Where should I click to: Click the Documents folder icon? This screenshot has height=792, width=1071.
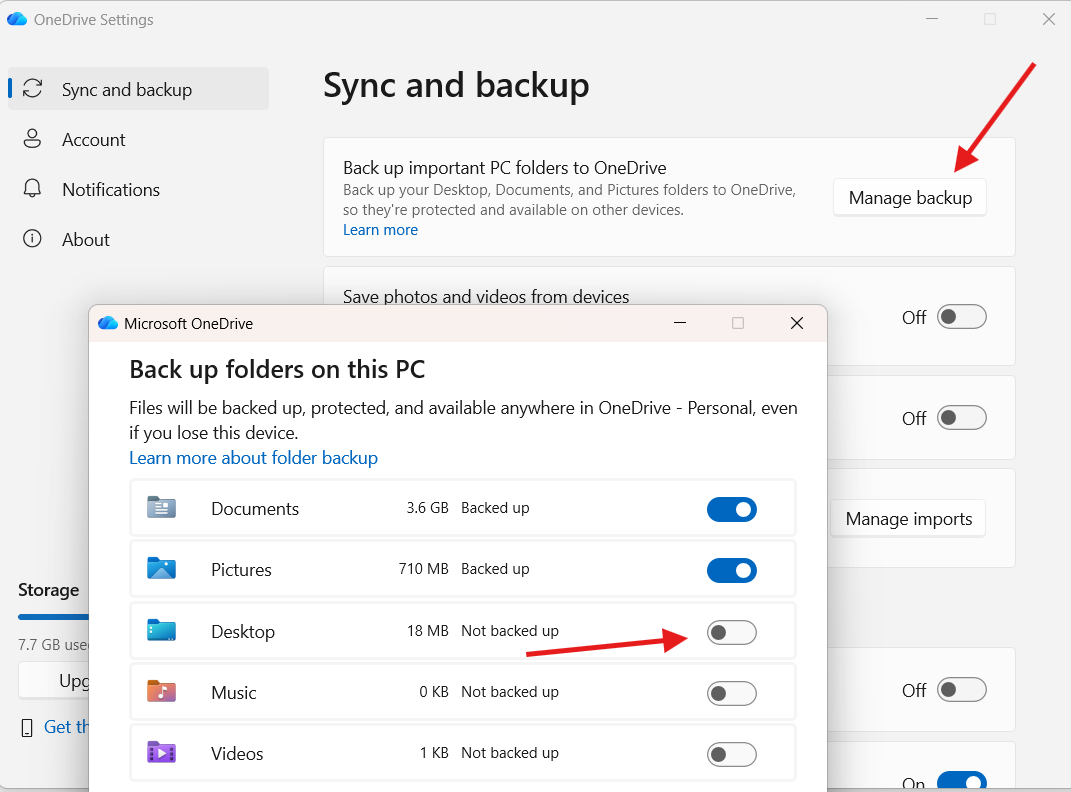pos(161,508)
